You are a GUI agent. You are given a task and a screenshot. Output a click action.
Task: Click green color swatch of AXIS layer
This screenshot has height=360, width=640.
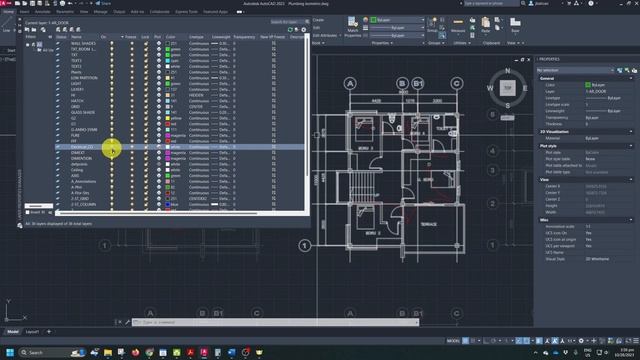(167, 176)
